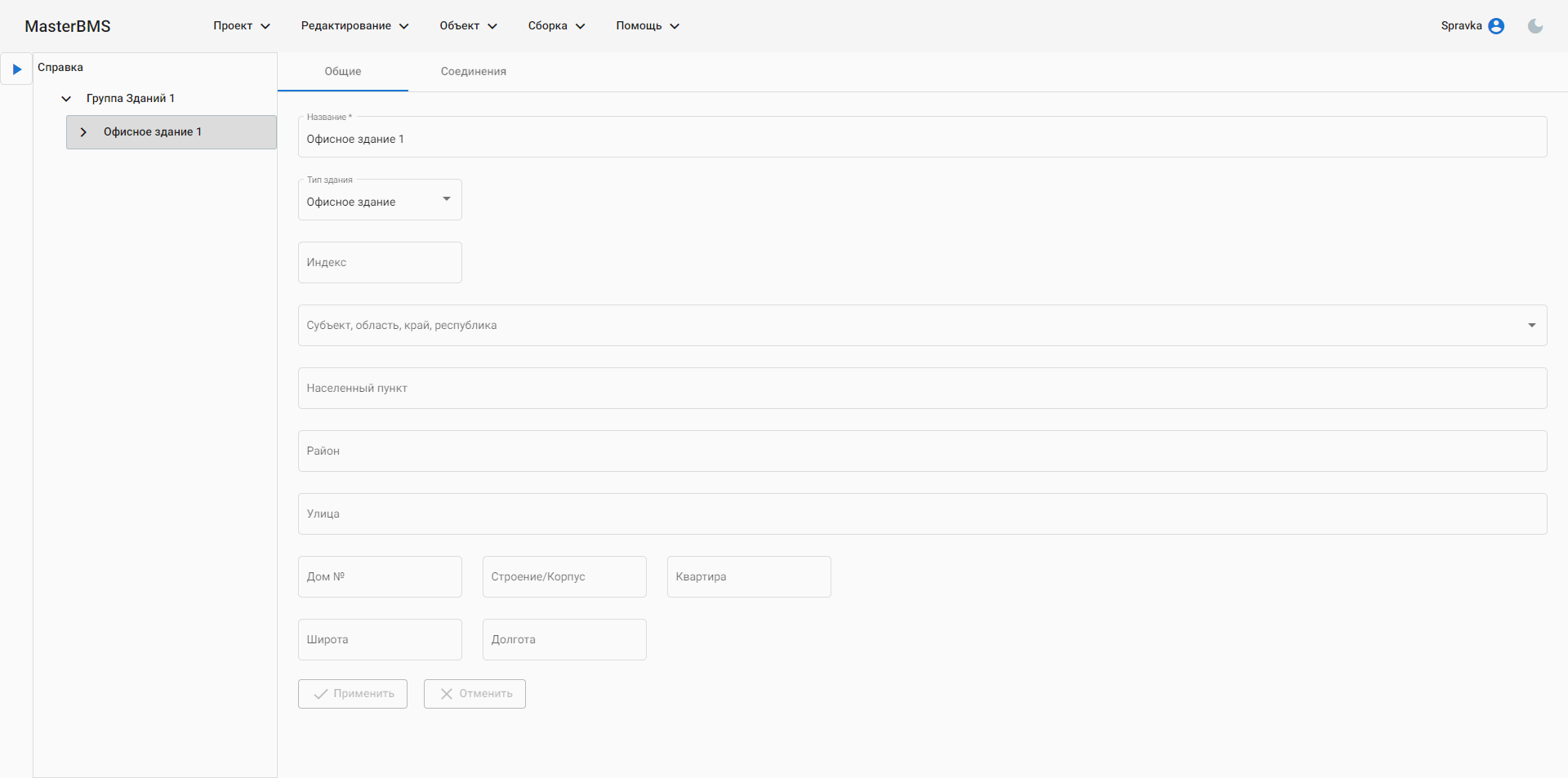Screen dimensions: 1568x778
Task: Open the Редактирование menu
Action: pos(354,26)
